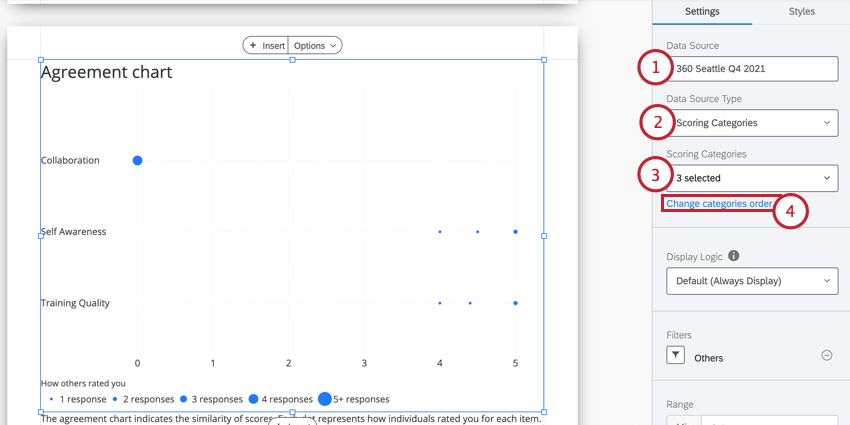Click the Change categories order link

(x=719, y=204)
